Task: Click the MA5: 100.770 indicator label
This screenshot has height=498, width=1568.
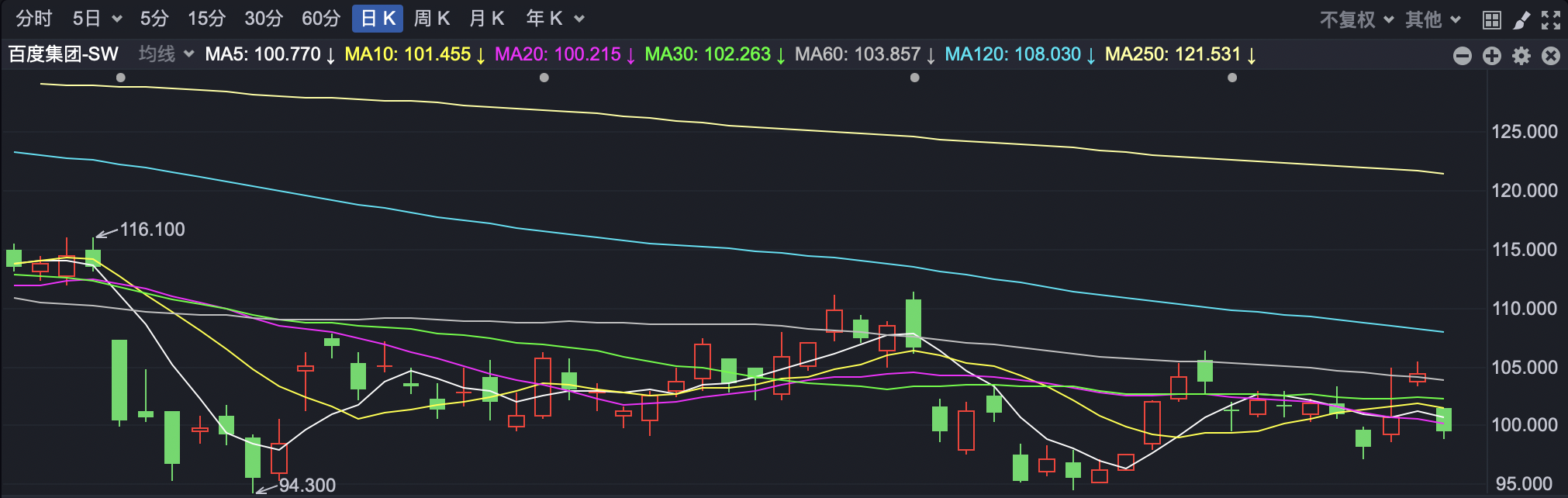Action: 270,54
